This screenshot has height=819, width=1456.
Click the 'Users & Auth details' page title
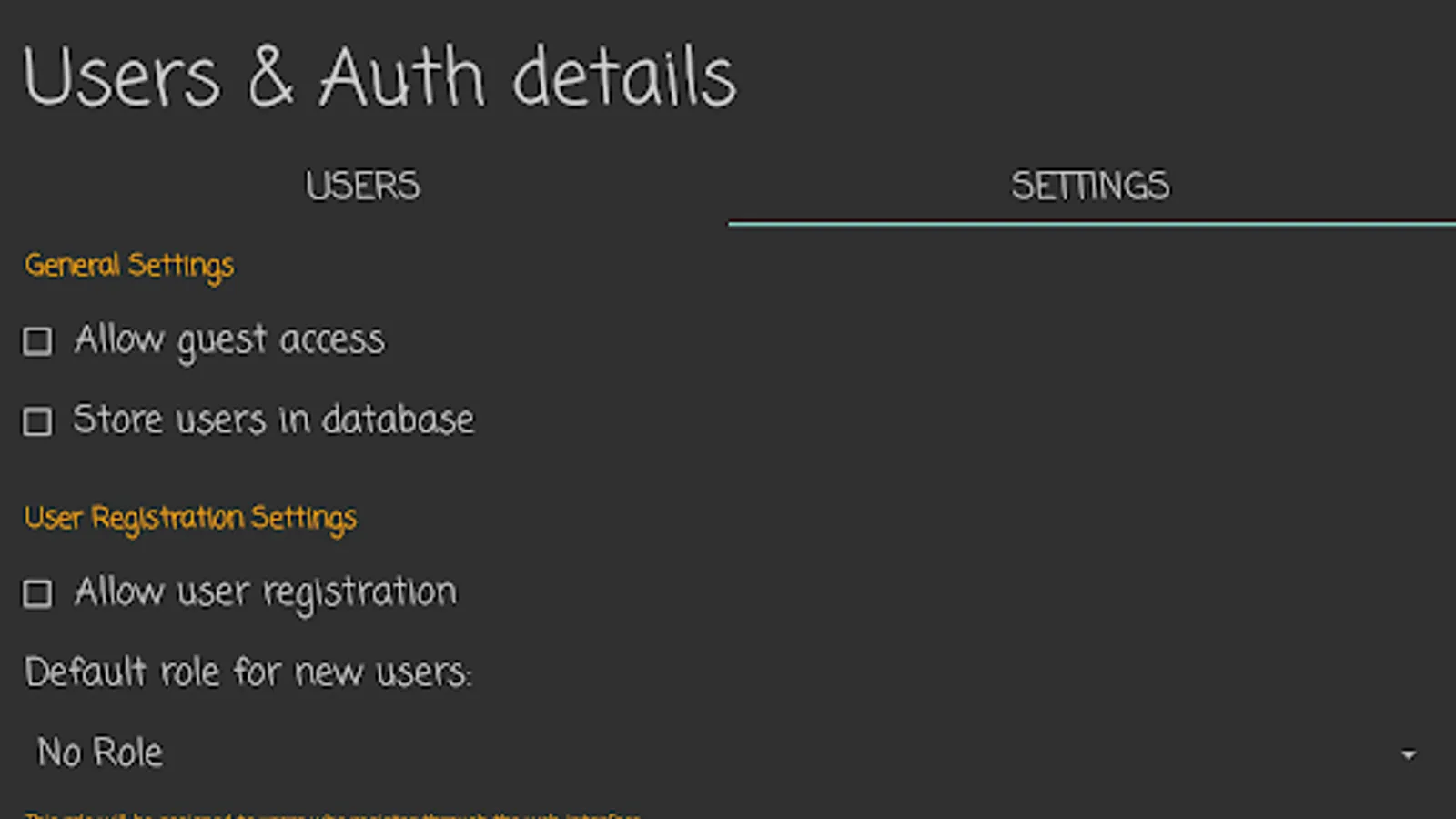pos(379,77)
